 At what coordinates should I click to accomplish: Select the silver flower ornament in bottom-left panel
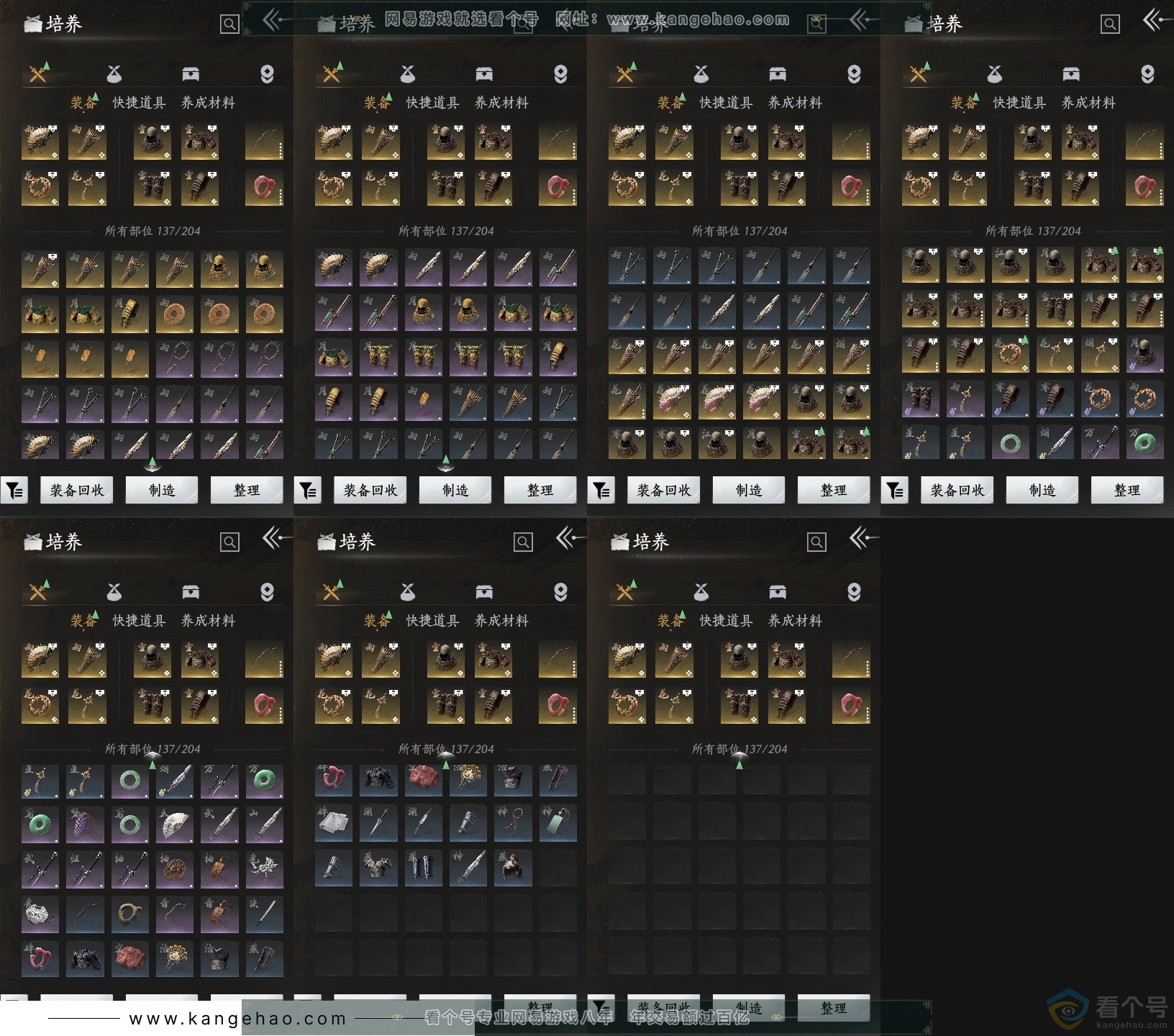click(x=265, y=870)
